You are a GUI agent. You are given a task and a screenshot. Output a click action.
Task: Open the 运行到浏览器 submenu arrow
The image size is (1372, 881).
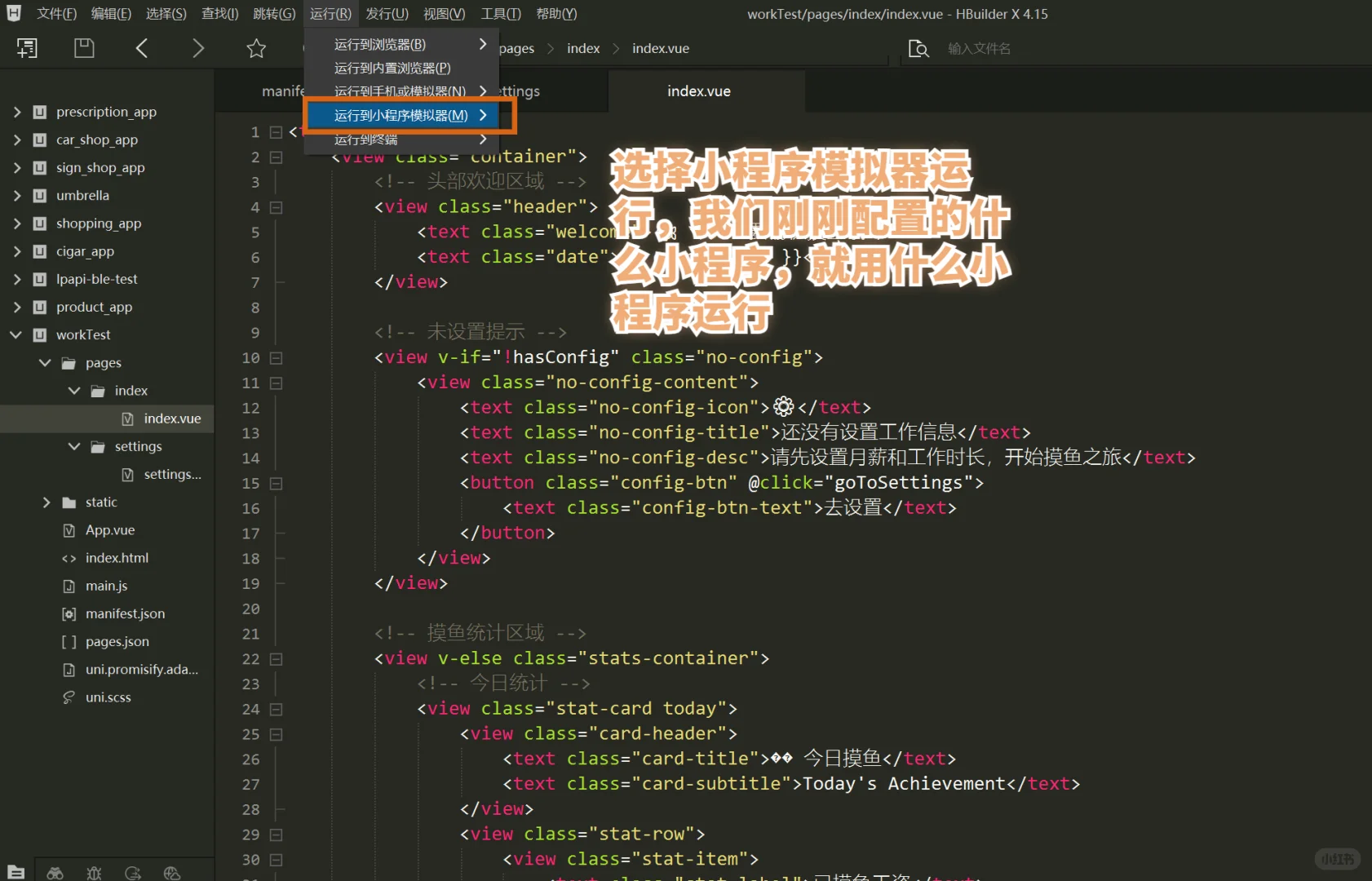coord(482,44)
